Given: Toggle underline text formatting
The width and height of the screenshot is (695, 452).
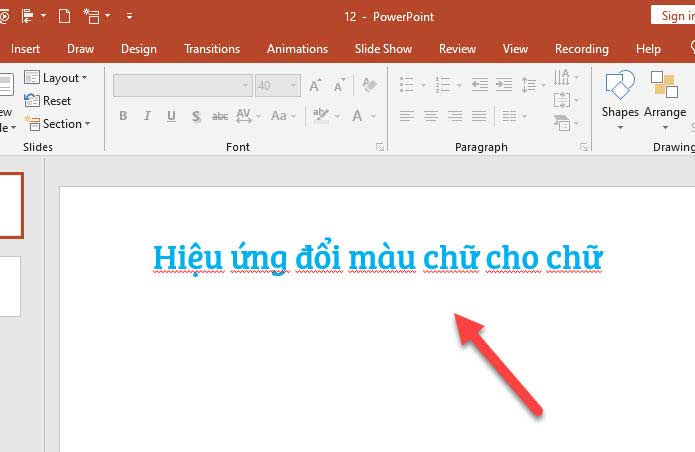Looking at the screenshot, I should pos(172,116).
